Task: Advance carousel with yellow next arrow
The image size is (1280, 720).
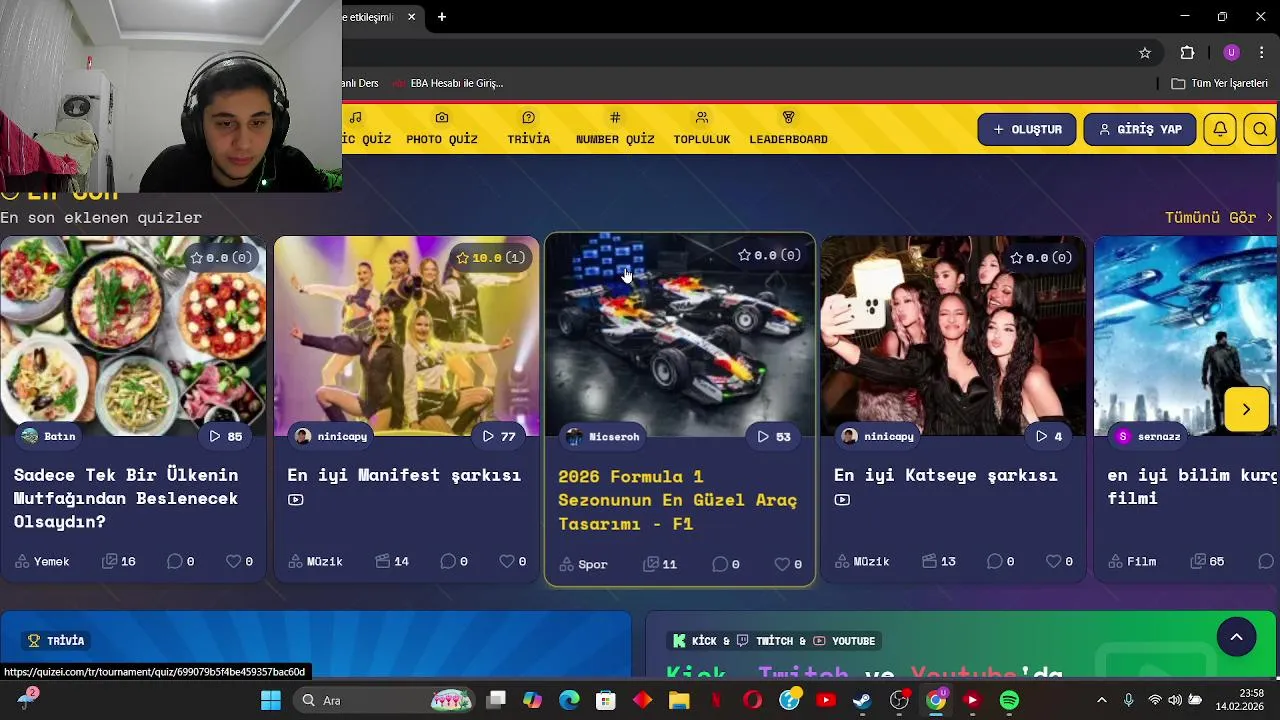Action: 1246,409
